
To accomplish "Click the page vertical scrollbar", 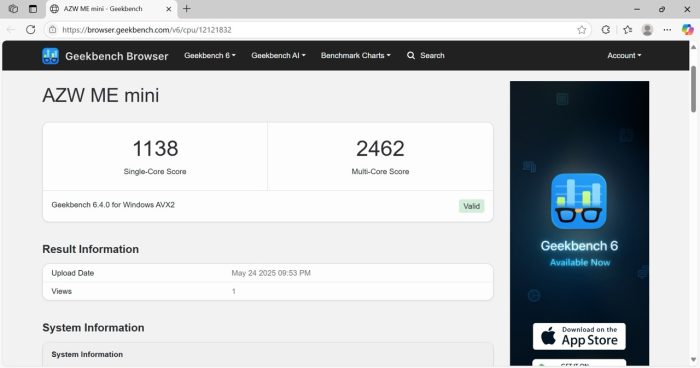I will coord(693,89).
